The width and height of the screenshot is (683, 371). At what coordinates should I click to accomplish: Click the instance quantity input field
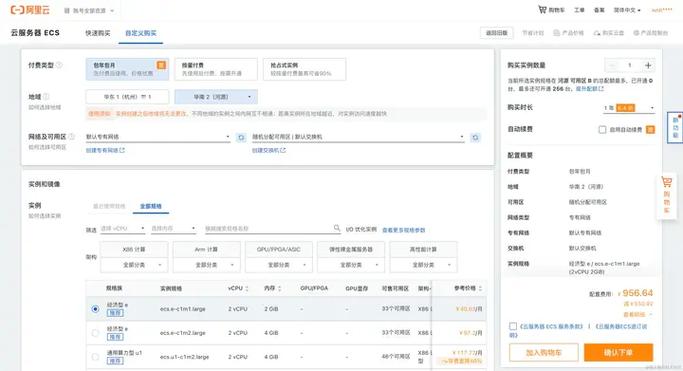(630, 65)
